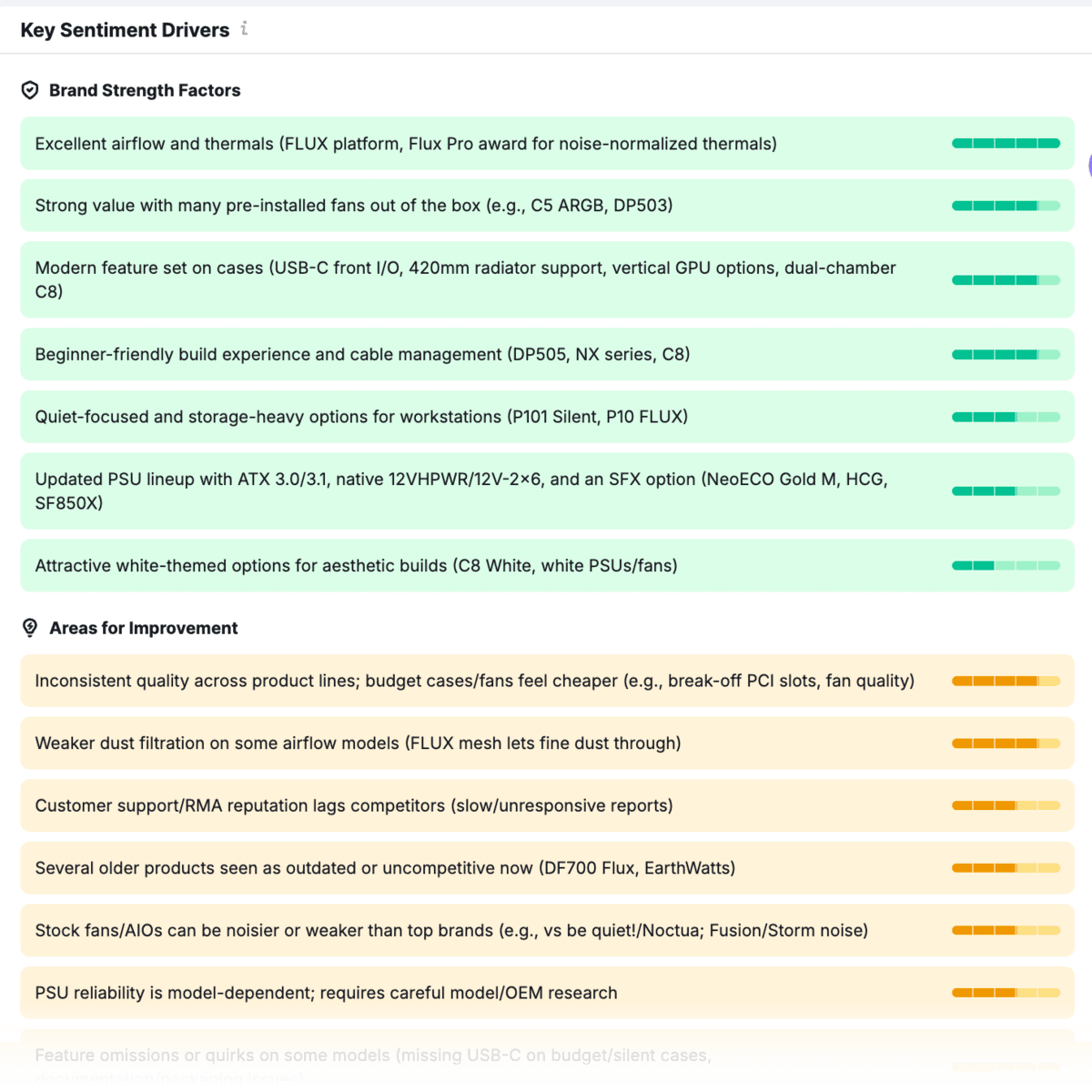Click the sentiment bar for customer support RMA reputation
This screenshot has height=1092, width=1092.
(x=1006, y=805)
